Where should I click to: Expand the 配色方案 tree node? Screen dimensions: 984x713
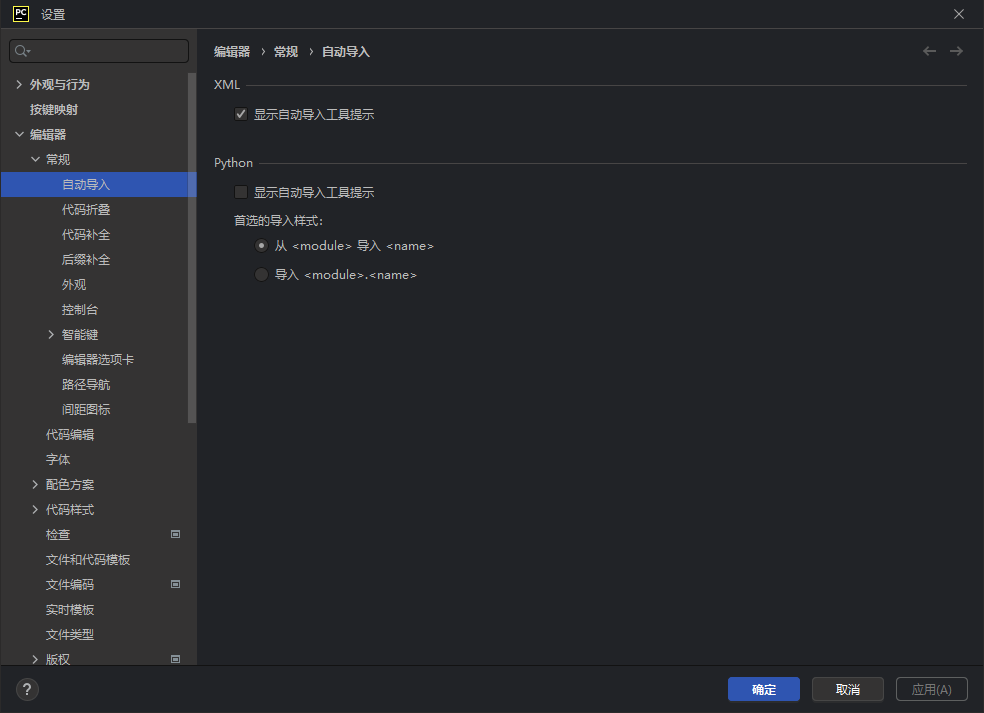(x=35, y=485)
